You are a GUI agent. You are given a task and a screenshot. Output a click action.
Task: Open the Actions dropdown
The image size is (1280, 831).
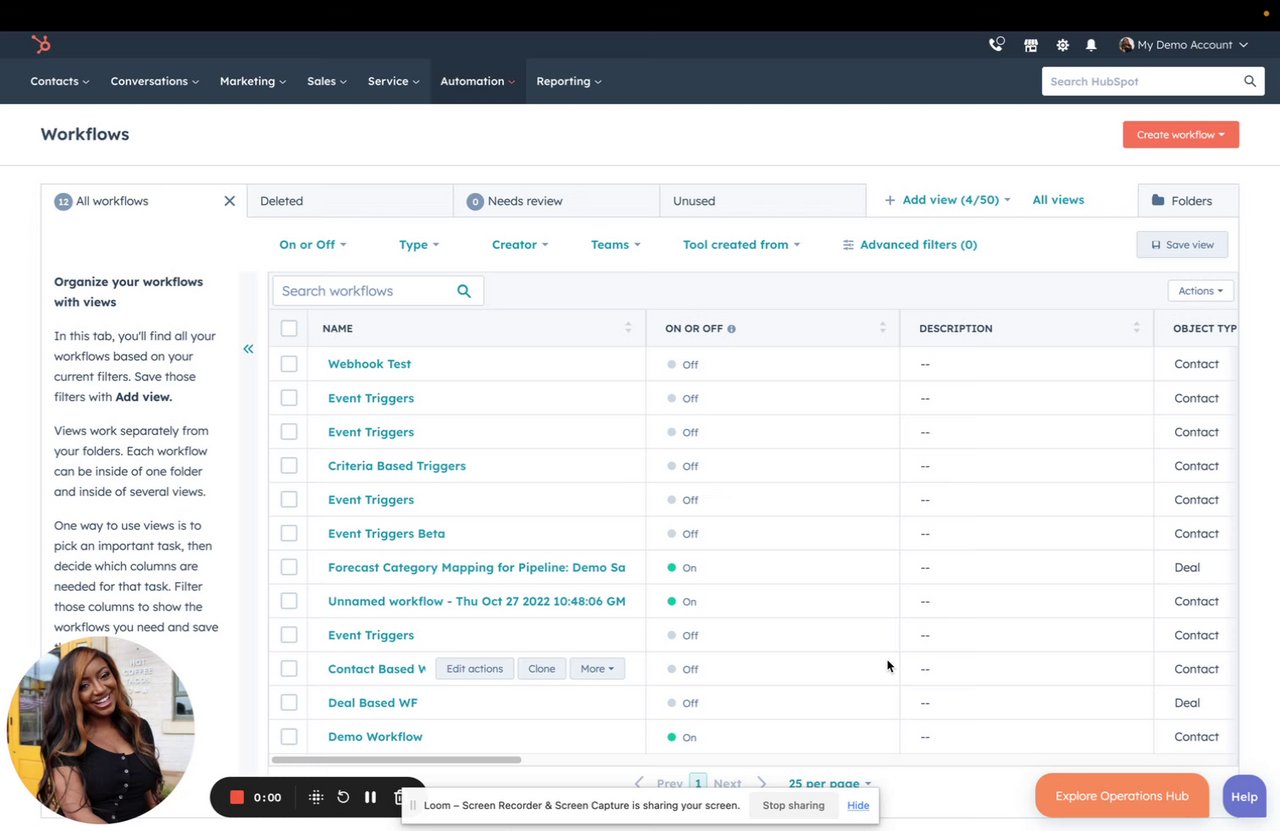pos(1201,291)
